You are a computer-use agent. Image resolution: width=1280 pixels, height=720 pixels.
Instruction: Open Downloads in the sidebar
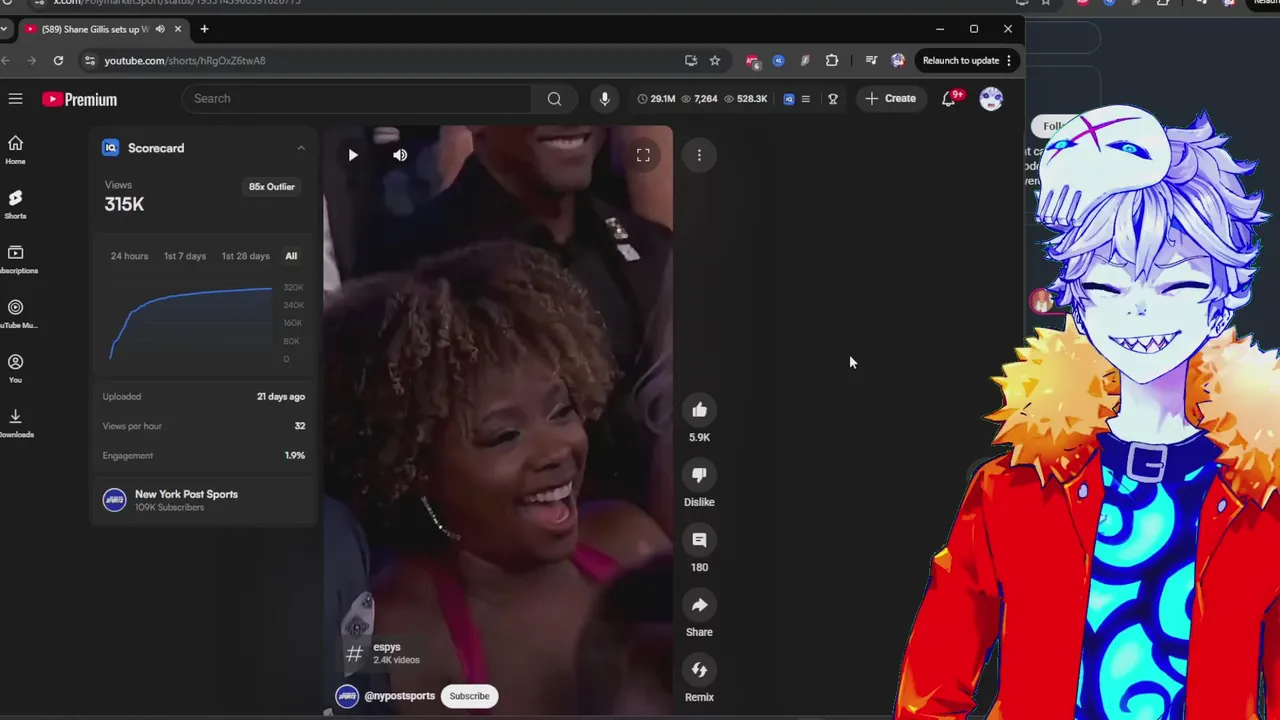[15, 423]
